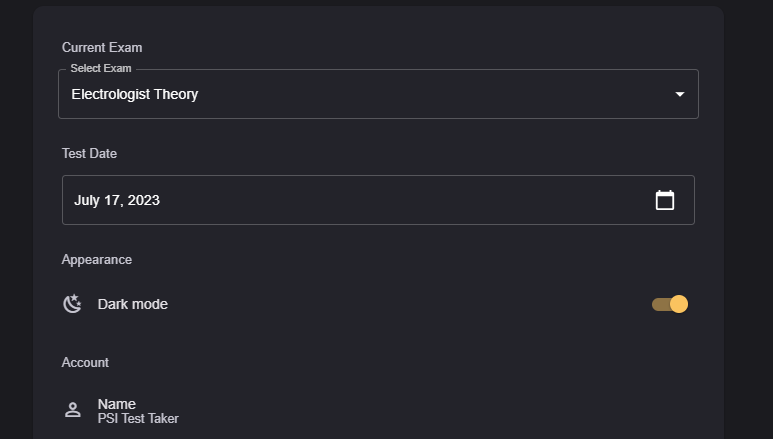Click the person icon beside Name
Viewport: 773px width, 439px height.
pos(73,410)
